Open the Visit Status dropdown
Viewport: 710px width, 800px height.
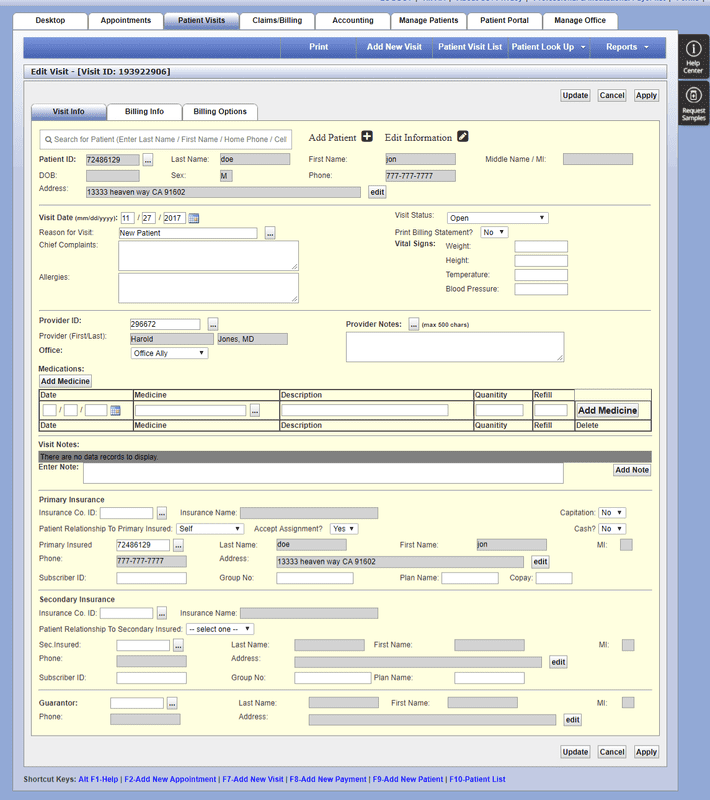pyautogui.click(x=497, y=218)
